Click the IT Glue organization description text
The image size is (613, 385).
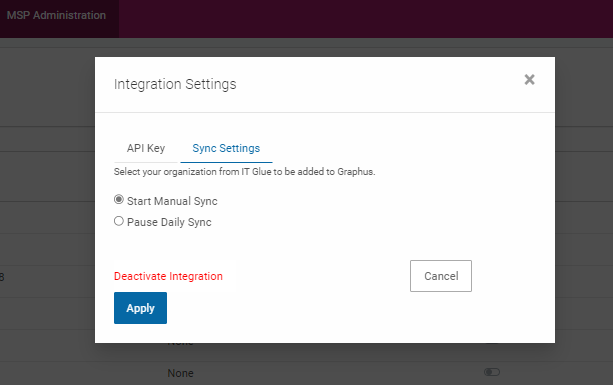point(244,172)
